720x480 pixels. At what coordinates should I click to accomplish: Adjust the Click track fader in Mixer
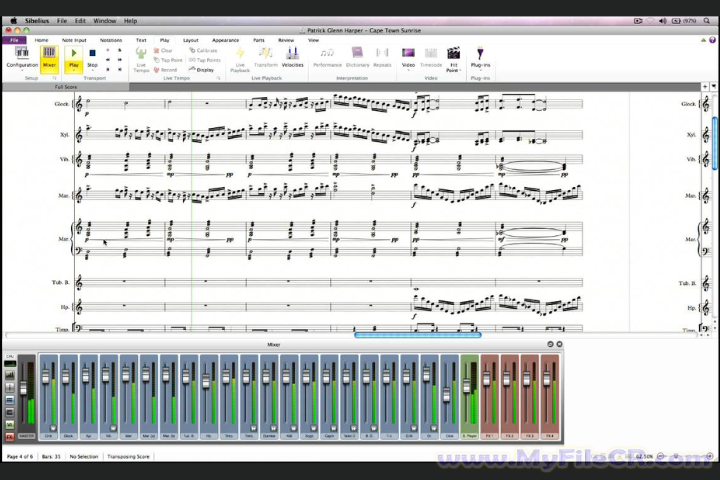(446, 395)
